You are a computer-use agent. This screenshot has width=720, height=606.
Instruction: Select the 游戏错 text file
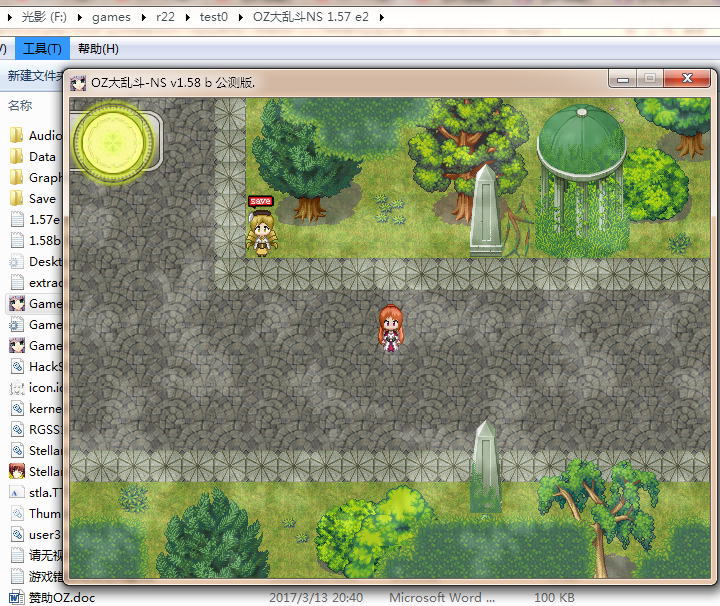click(x=36, y=577)
